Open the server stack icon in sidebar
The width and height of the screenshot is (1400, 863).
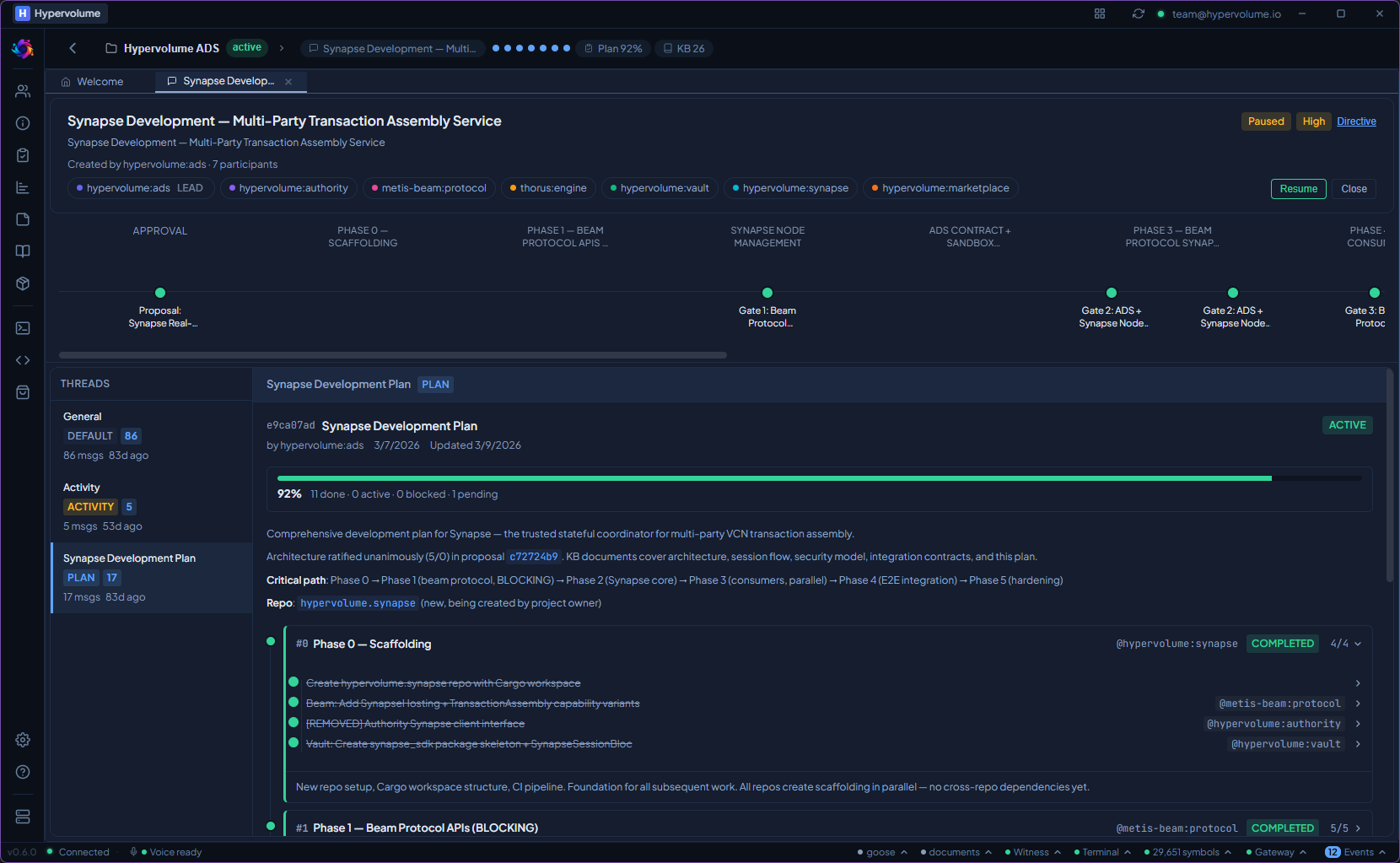[23, 817]
